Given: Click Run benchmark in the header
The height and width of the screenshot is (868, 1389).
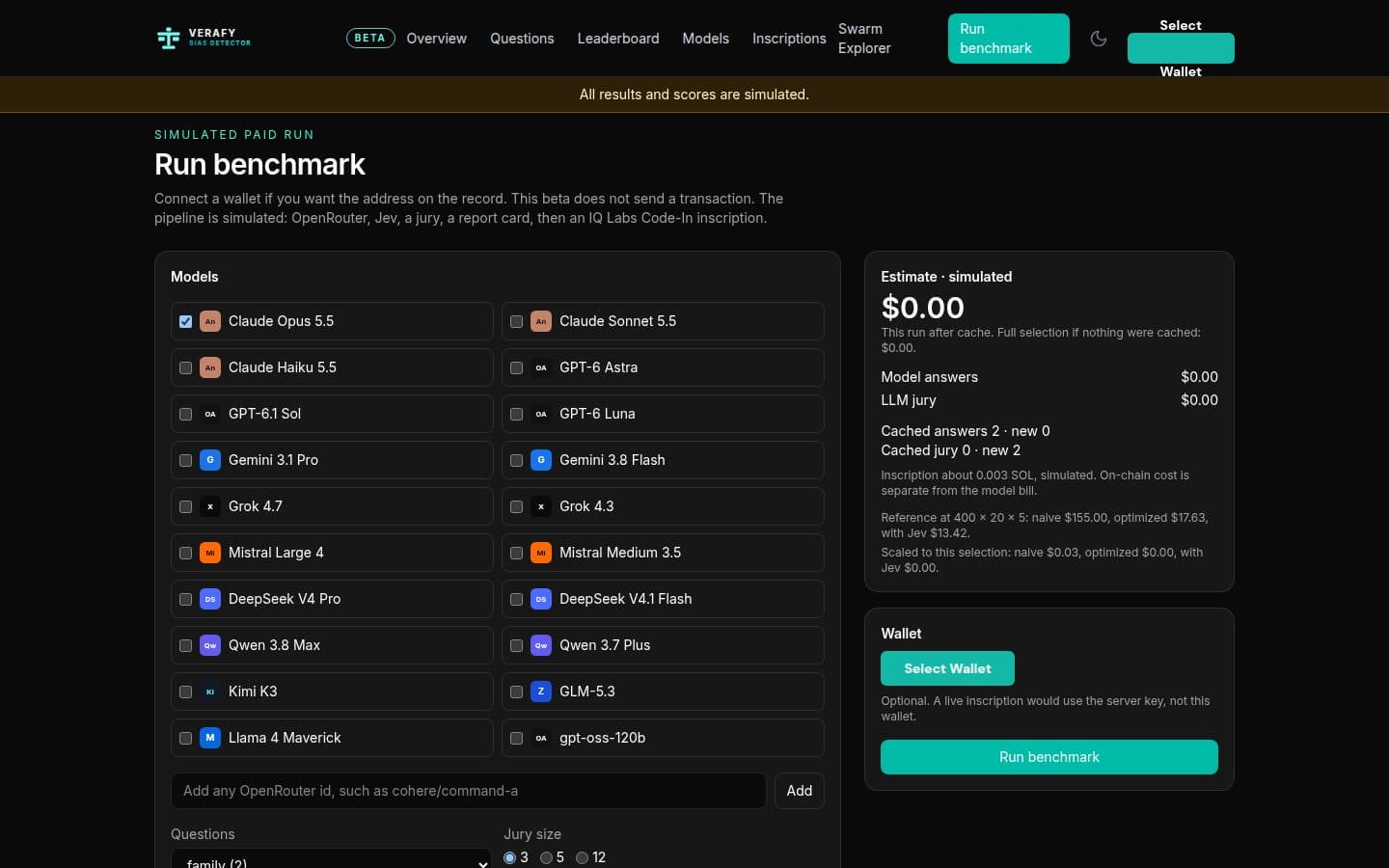Looking at the screenshot, I should pyautogui.click(x=1009, y=39).
